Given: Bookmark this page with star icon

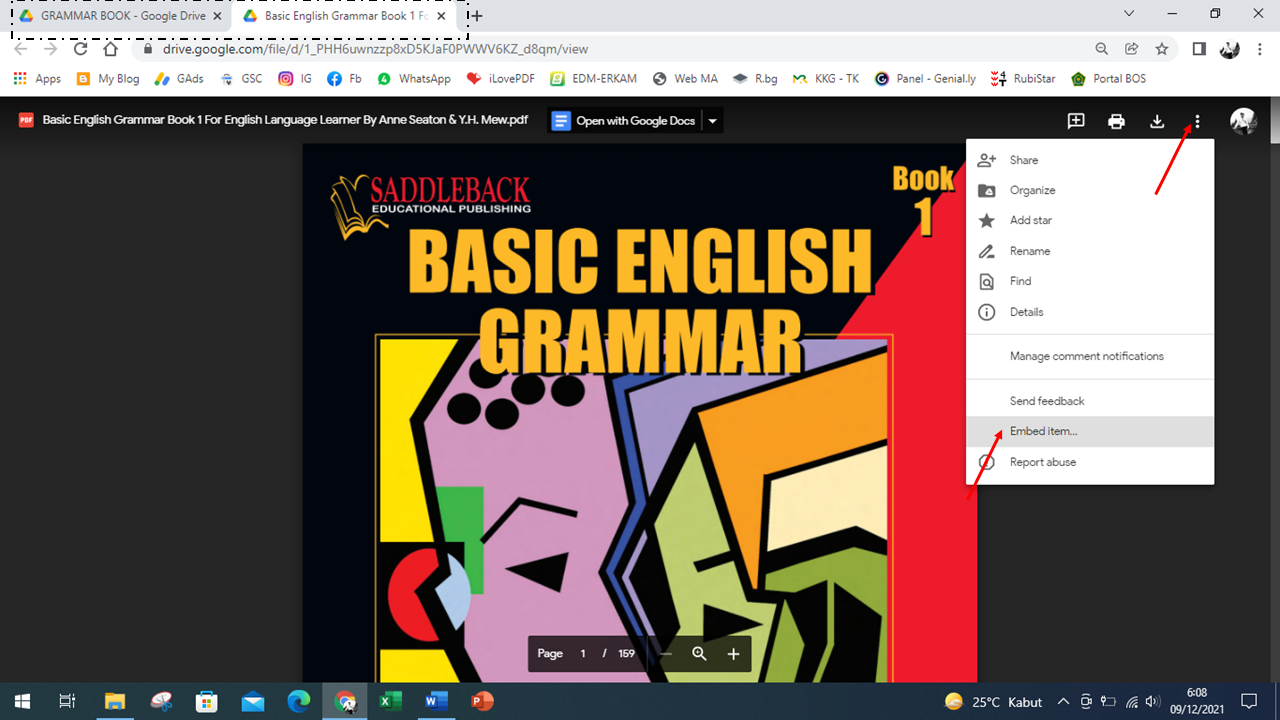Looking at the screenshot, I should click(x=1161, y=48).
